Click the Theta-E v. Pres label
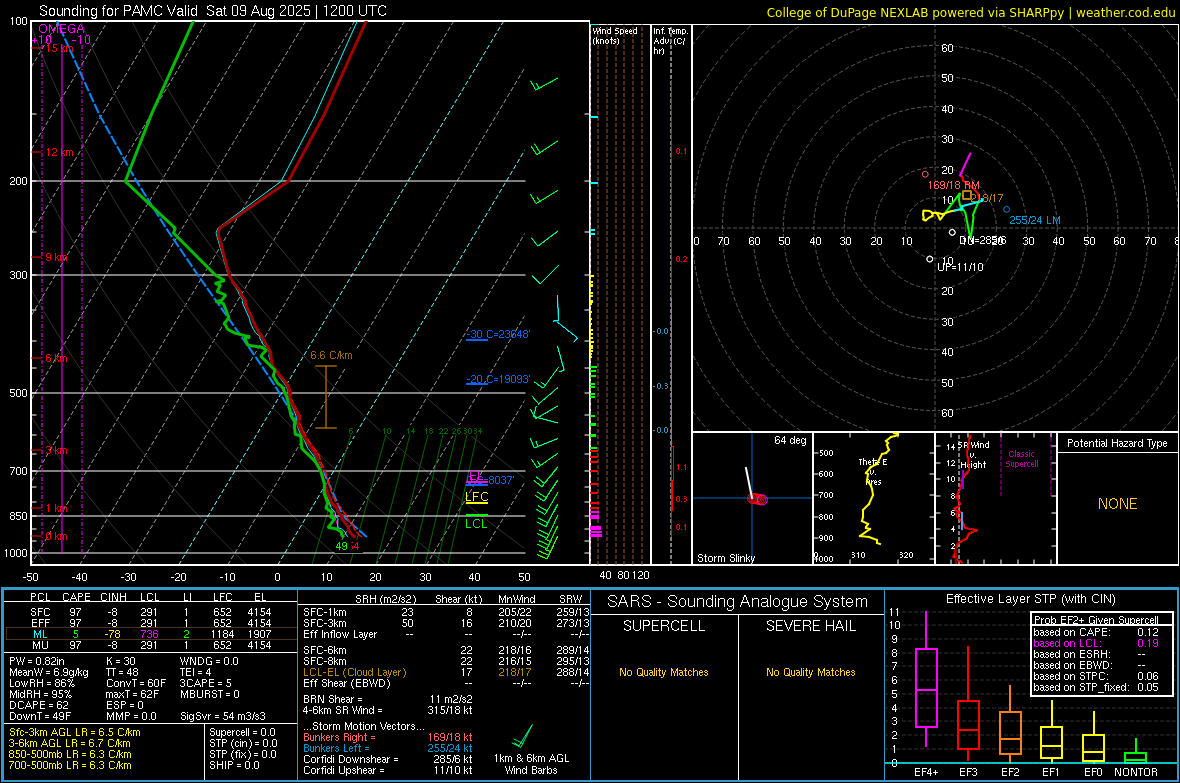Screen dimensions: 1180x783 873,472
